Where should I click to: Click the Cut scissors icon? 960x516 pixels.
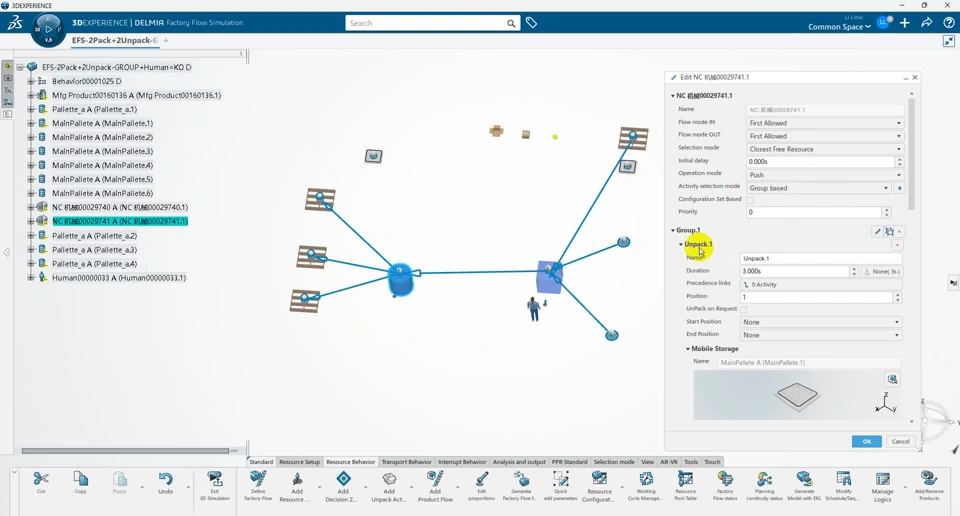pos(41,479)
